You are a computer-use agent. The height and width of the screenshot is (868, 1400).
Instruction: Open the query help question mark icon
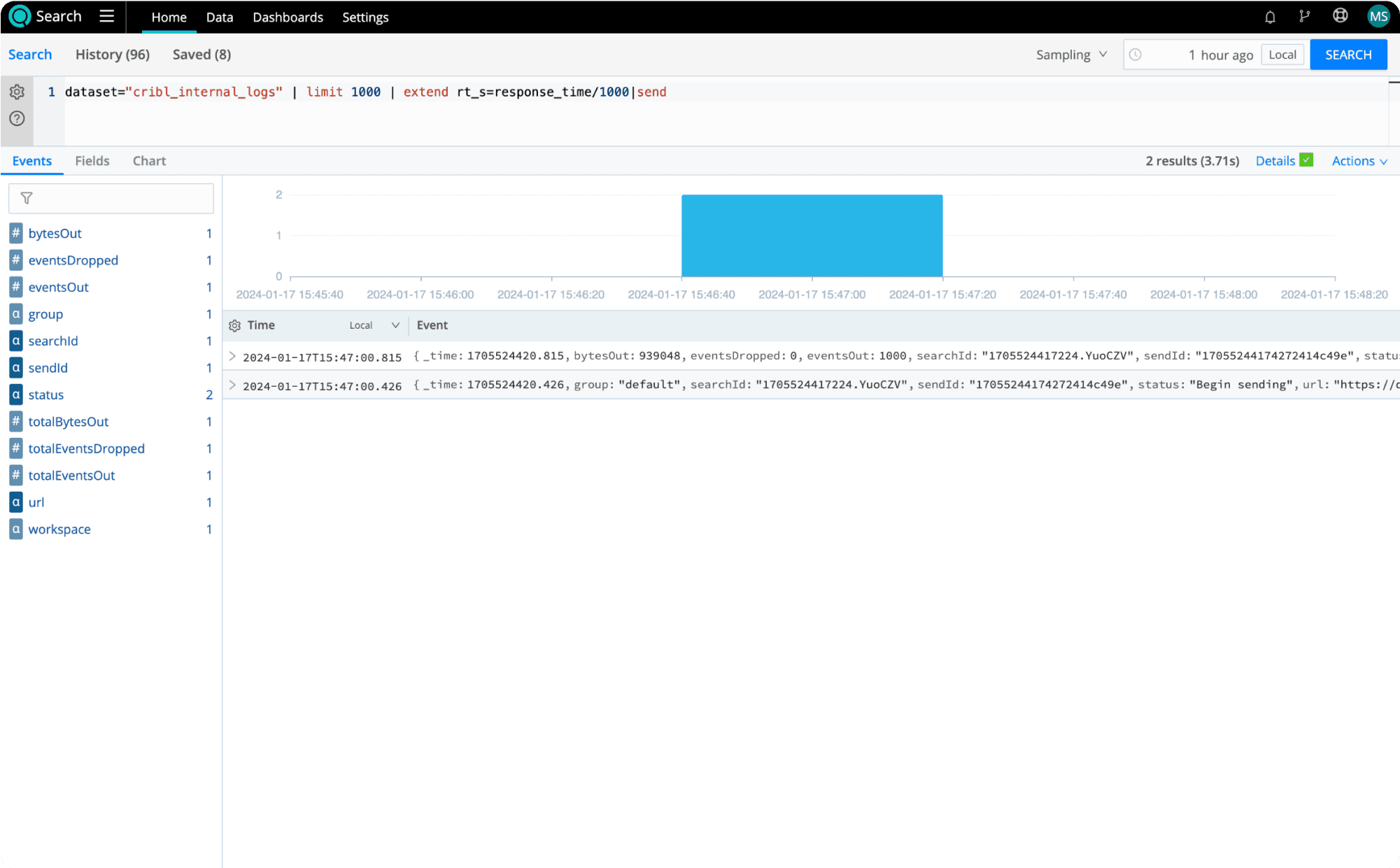17,118
